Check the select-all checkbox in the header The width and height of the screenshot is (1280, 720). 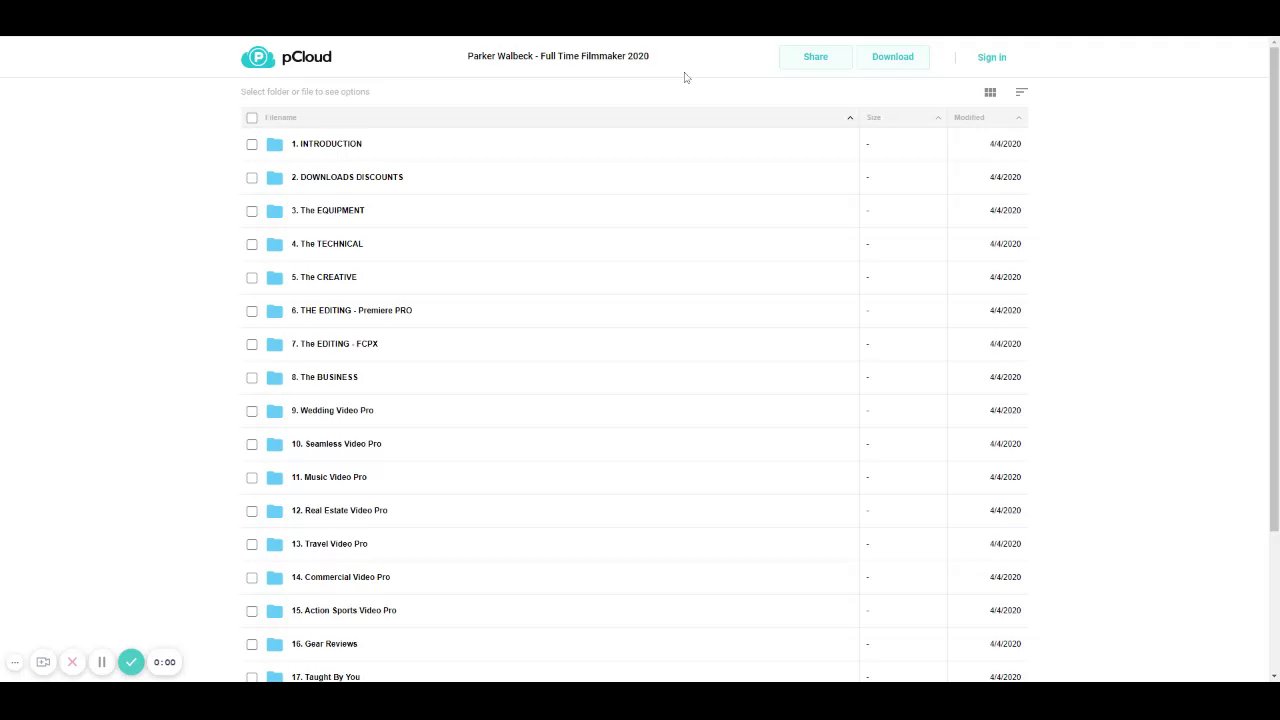coord(252,118)
